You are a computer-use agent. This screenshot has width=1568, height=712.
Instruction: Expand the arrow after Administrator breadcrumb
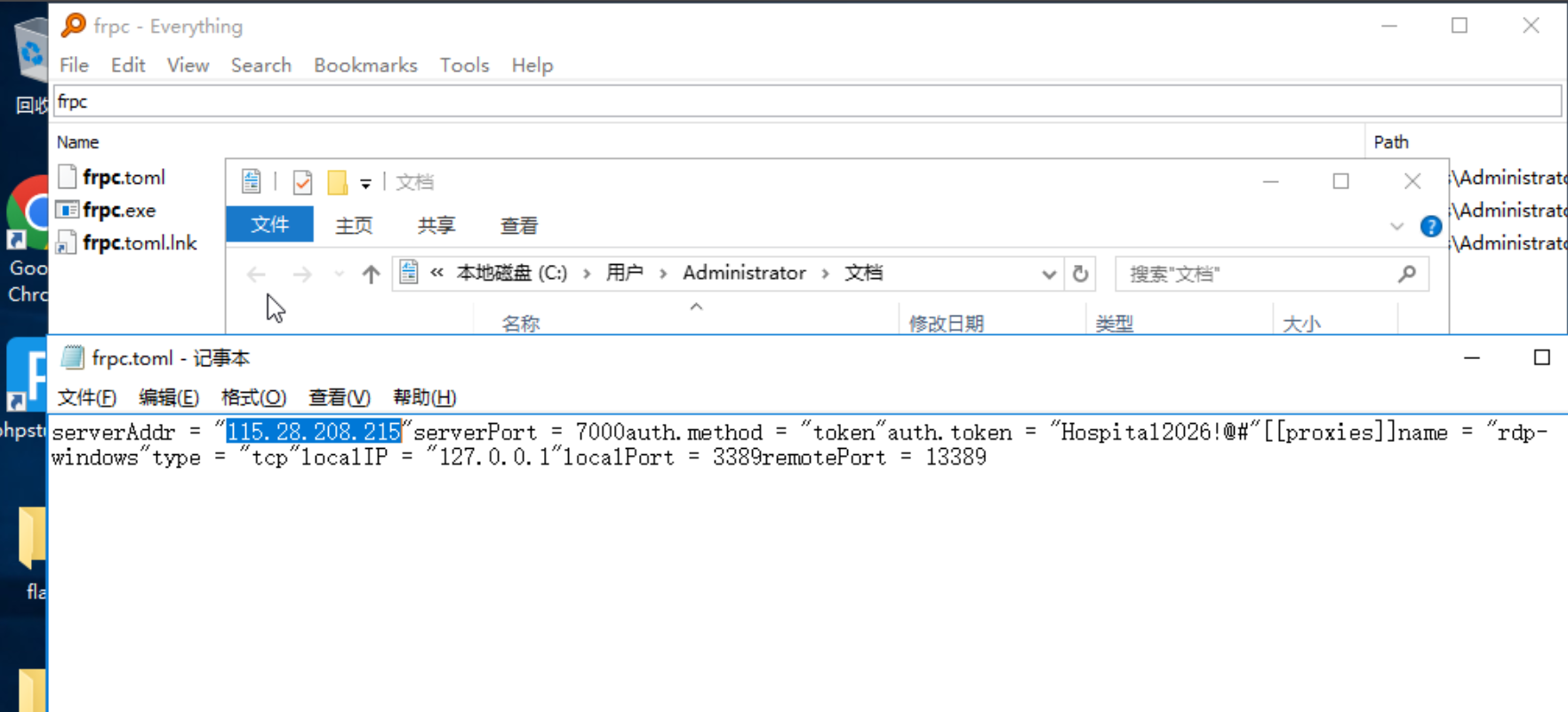coord(825,274)
